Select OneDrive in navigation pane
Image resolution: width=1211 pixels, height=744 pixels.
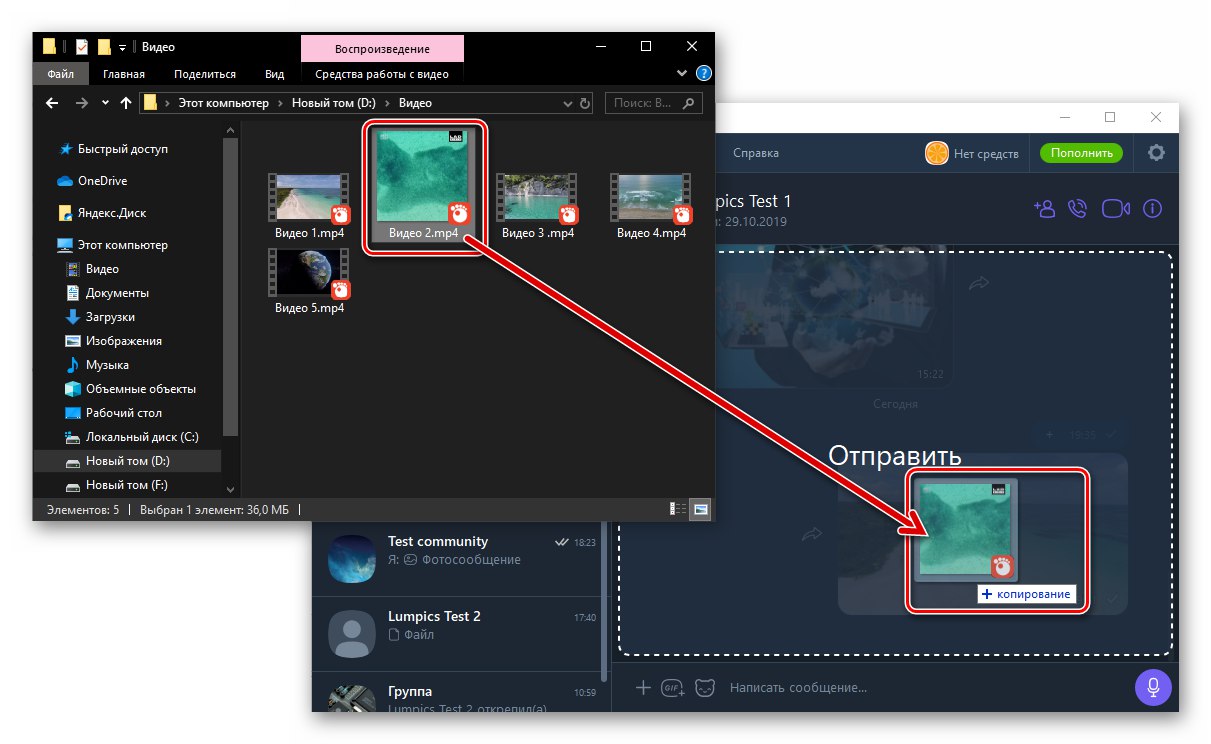click(x=102, y=181)
